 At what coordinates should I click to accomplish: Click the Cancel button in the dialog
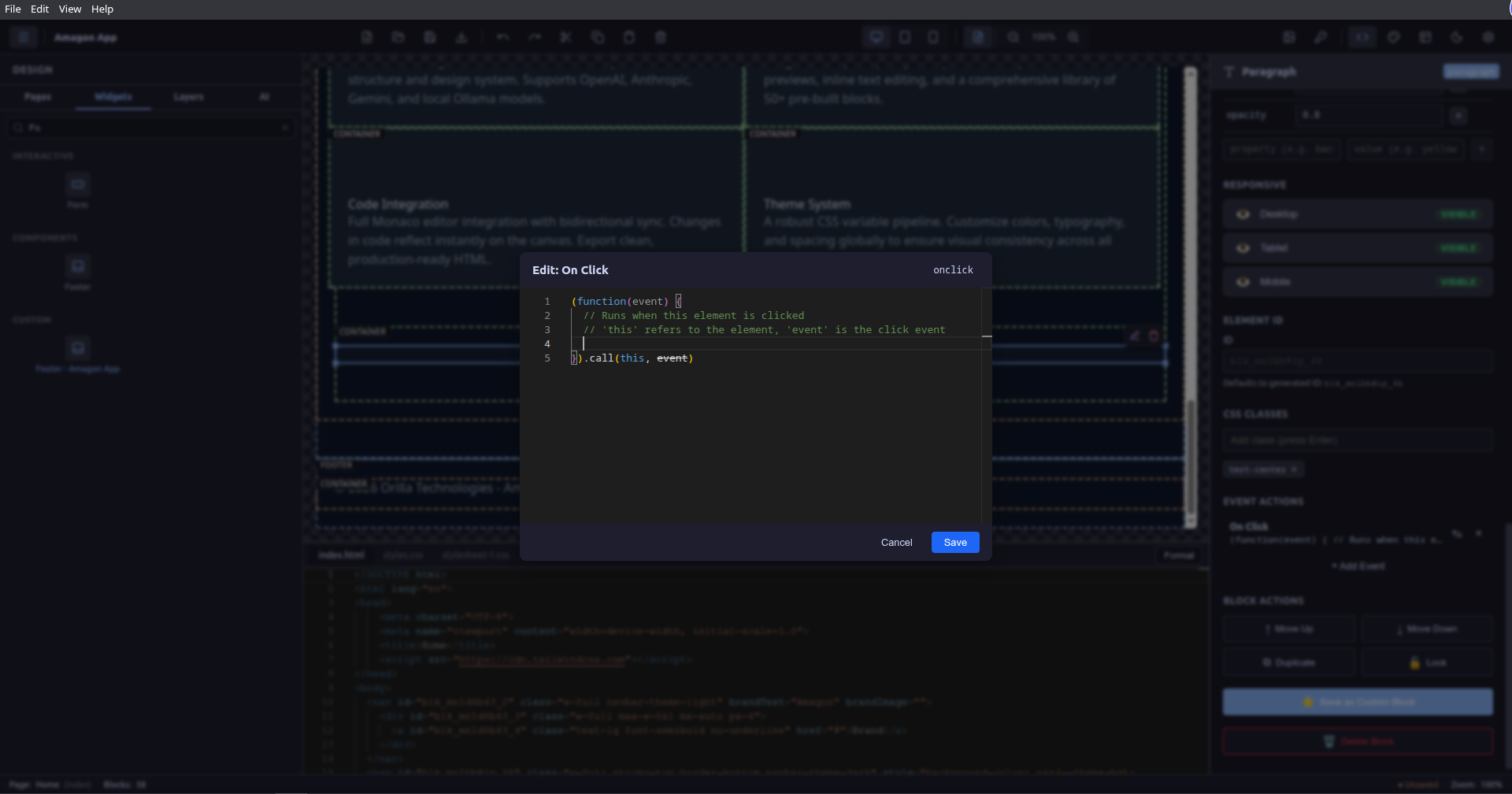(x=895, y=542)
